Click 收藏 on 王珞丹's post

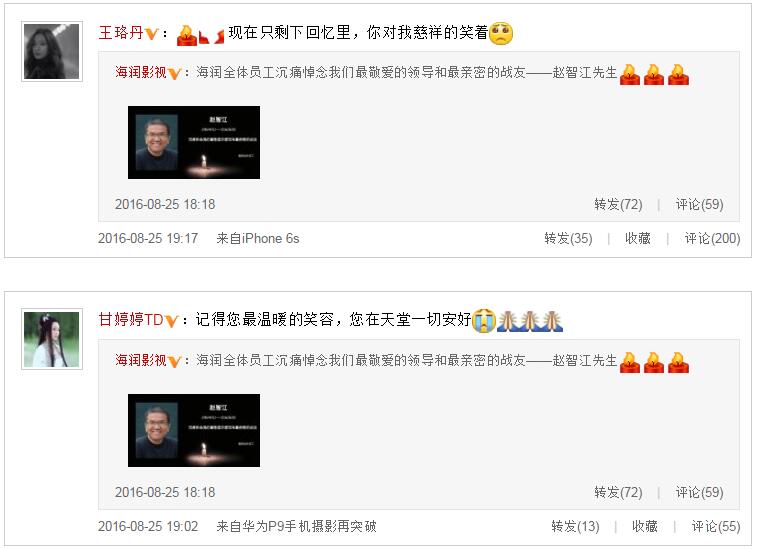tap(638, 239)
